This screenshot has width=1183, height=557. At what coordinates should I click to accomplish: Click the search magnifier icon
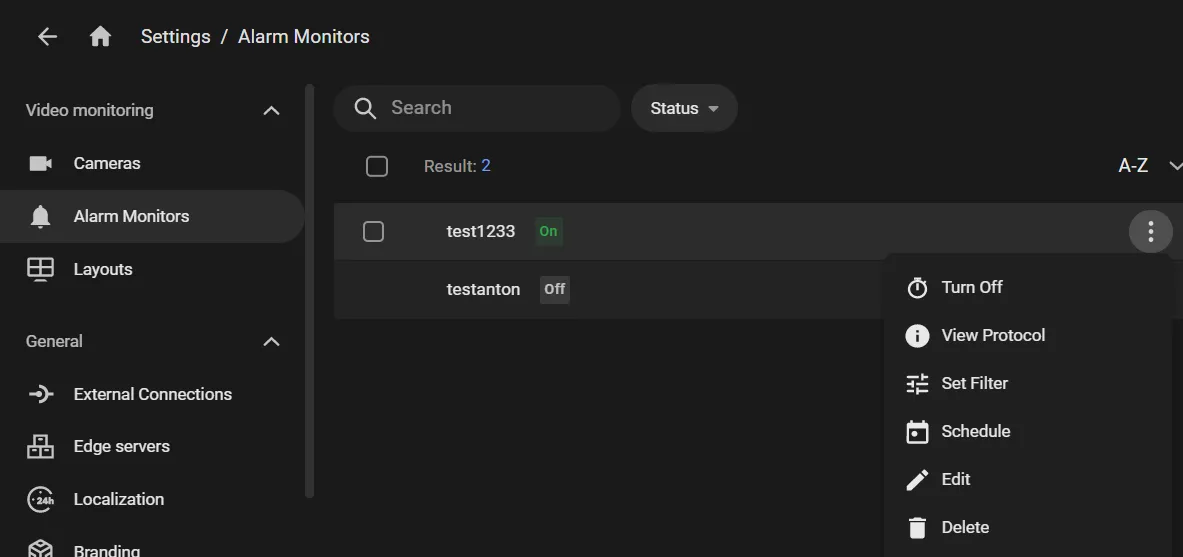pyautogui.click(x=365, y=108)
